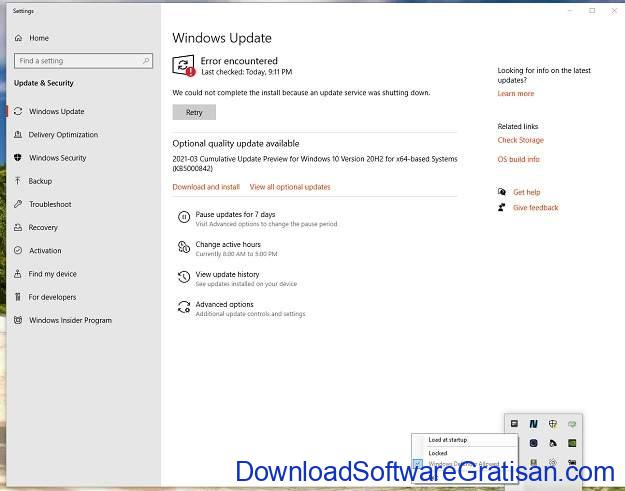This screenshot has width=625, height=491.
Task: Click the first dark tray icon
Action: pos(514,424)
